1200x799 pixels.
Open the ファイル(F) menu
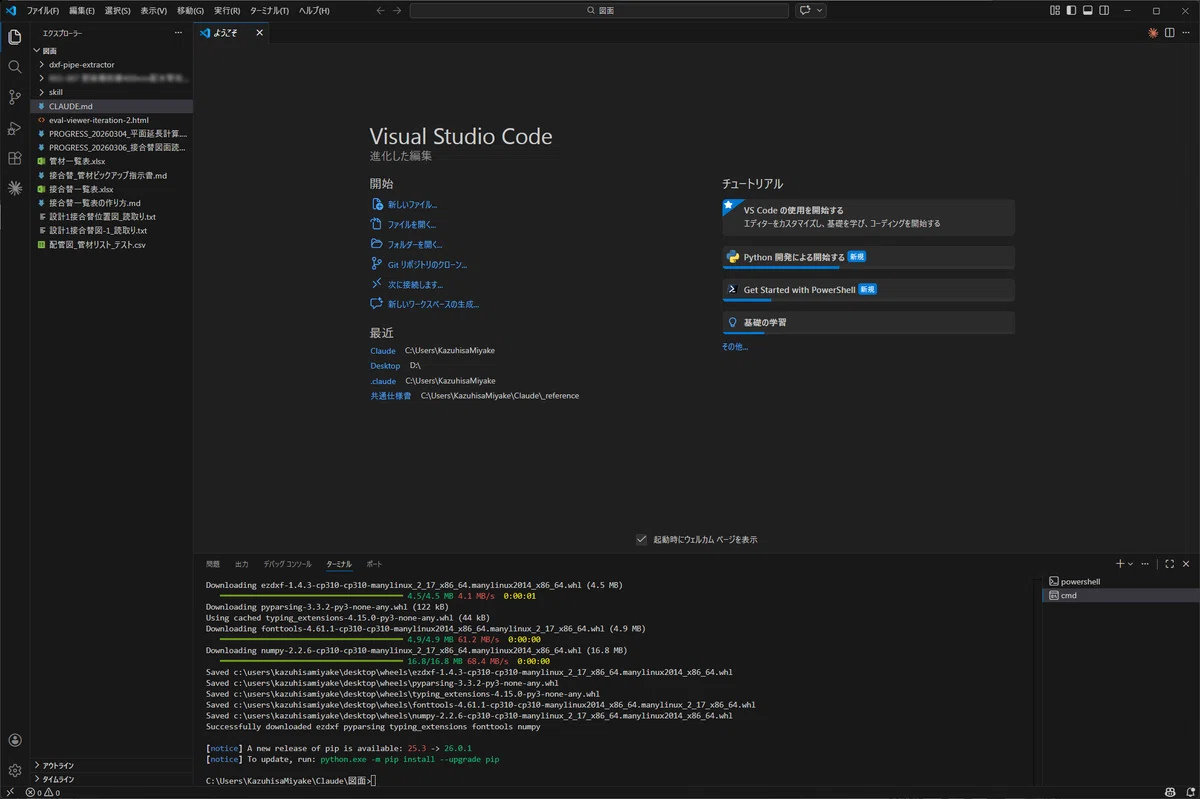coord(42,10)
